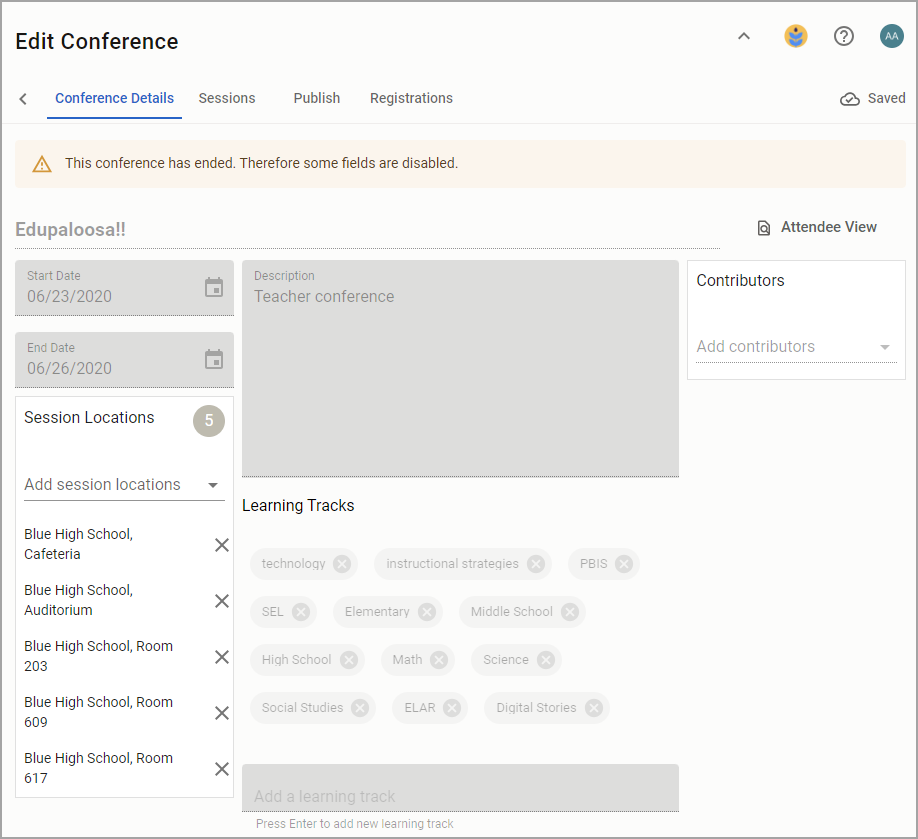Remove the Science learning track chip
The height and width of the screenshot is (839, 918).
click(546, 660)
